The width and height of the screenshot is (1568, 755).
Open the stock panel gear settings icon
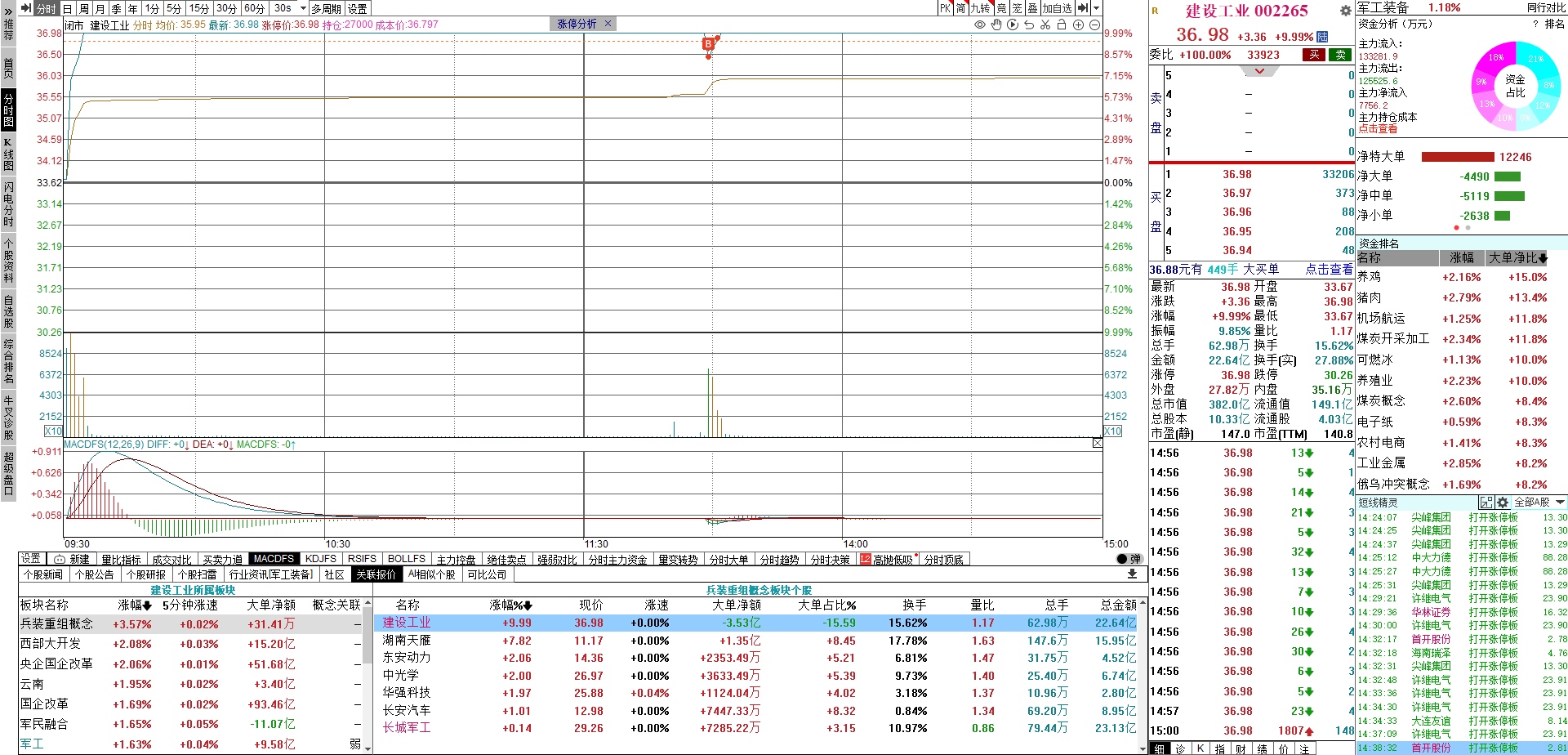[1345, 11]
